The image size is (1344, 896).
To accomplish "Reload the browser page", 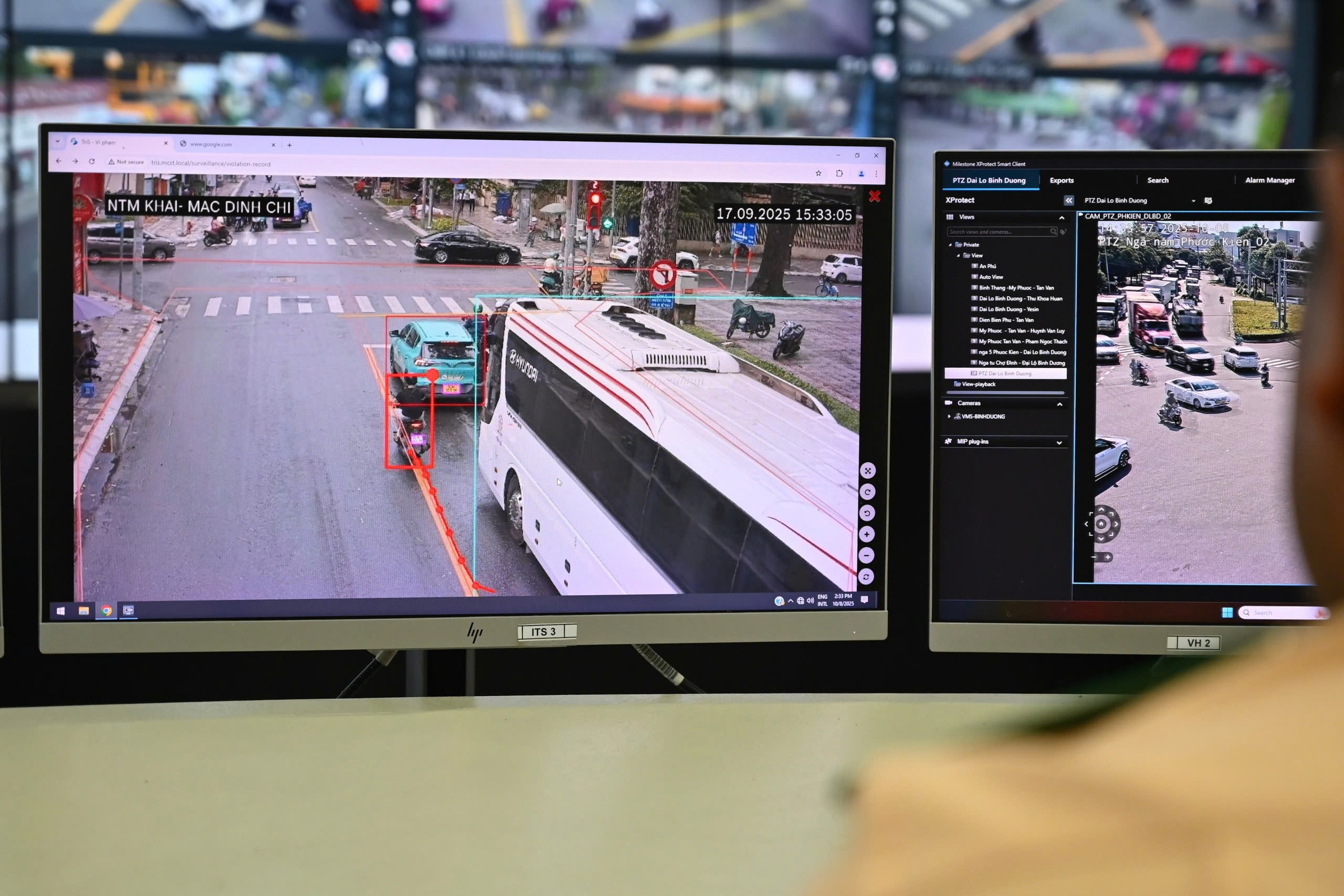I will tap(91, 162).
